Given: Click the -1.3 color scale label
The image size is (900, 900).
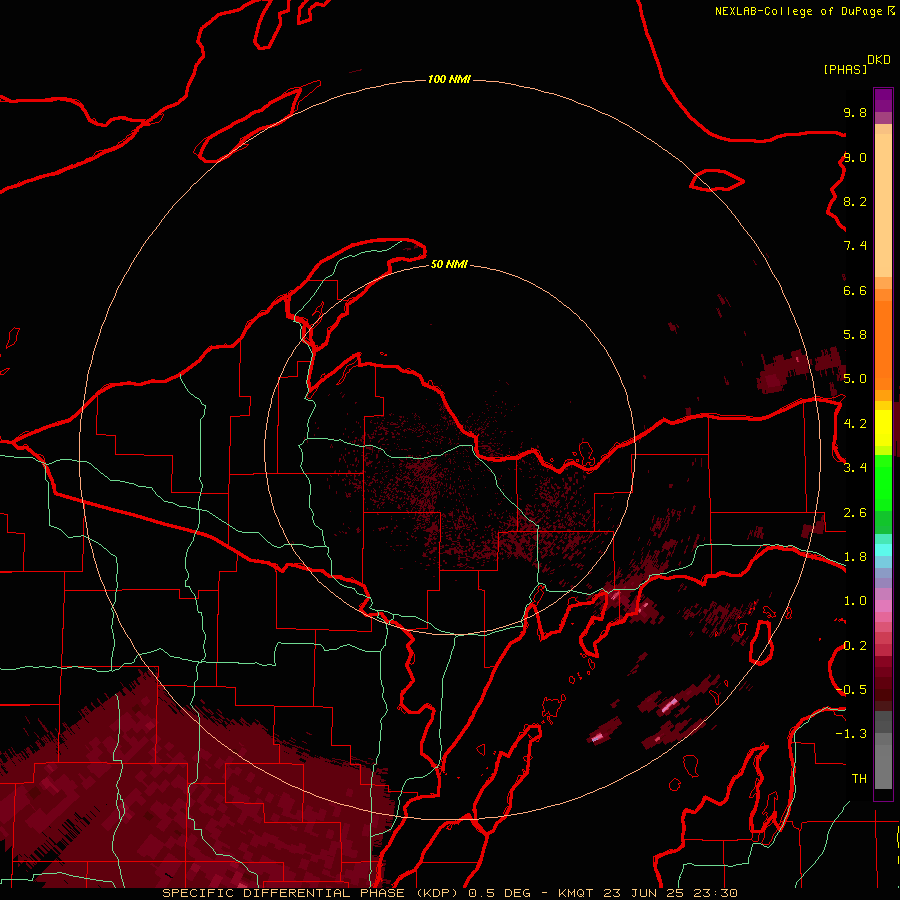Looking at the screenshot, I should tap(851, 734).
